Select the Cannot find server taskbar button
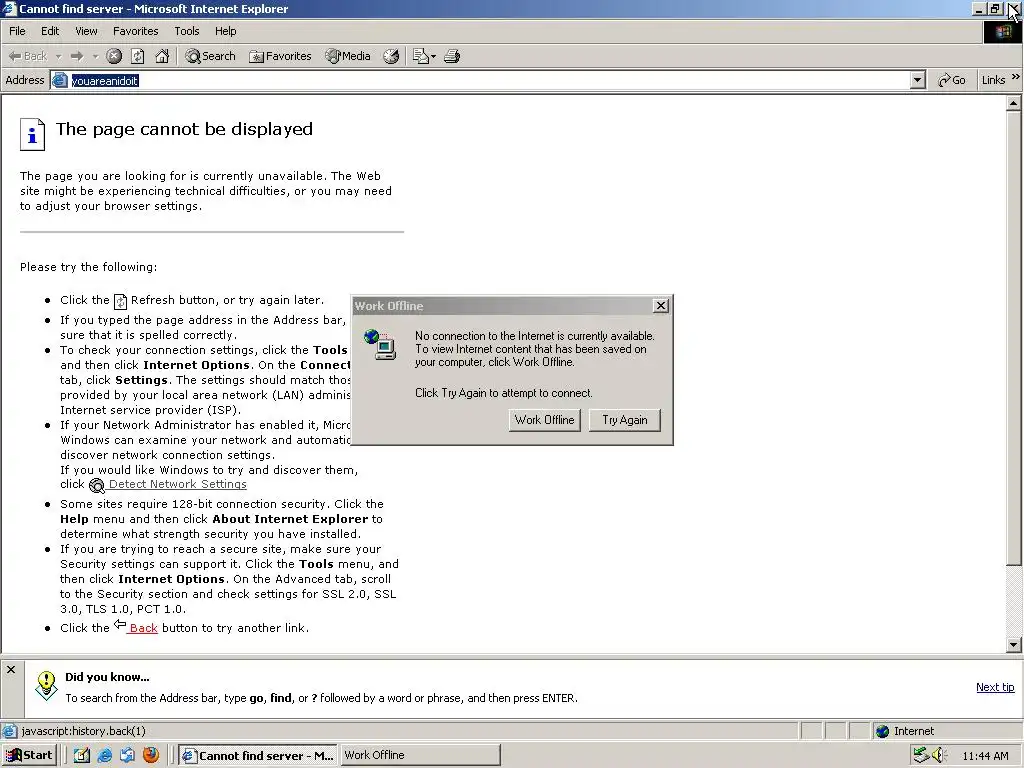This screenshot has width=1024, height=768. [257, 755]
